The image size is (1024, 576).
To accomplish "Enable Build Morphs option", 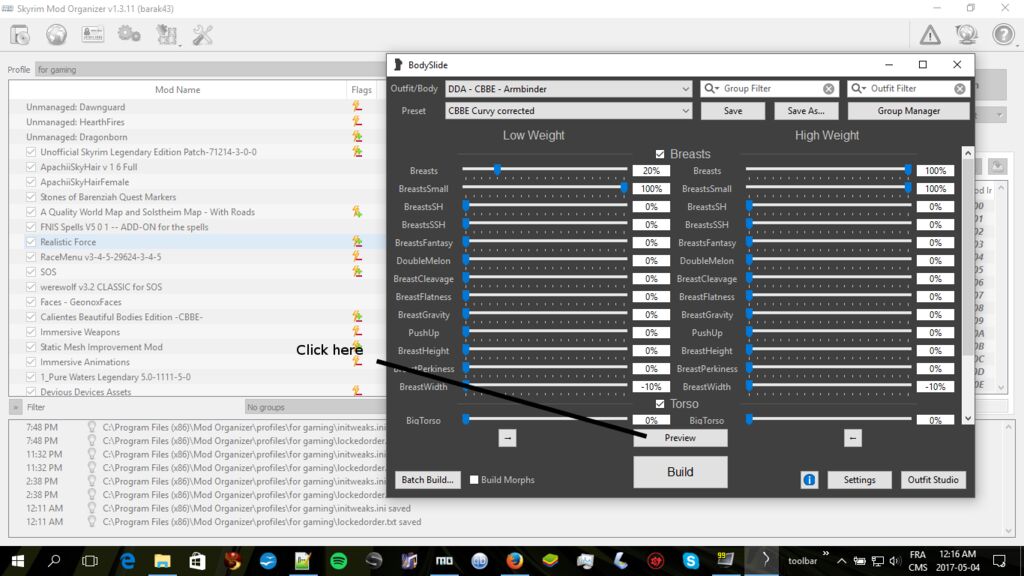I will coord(474,479).
